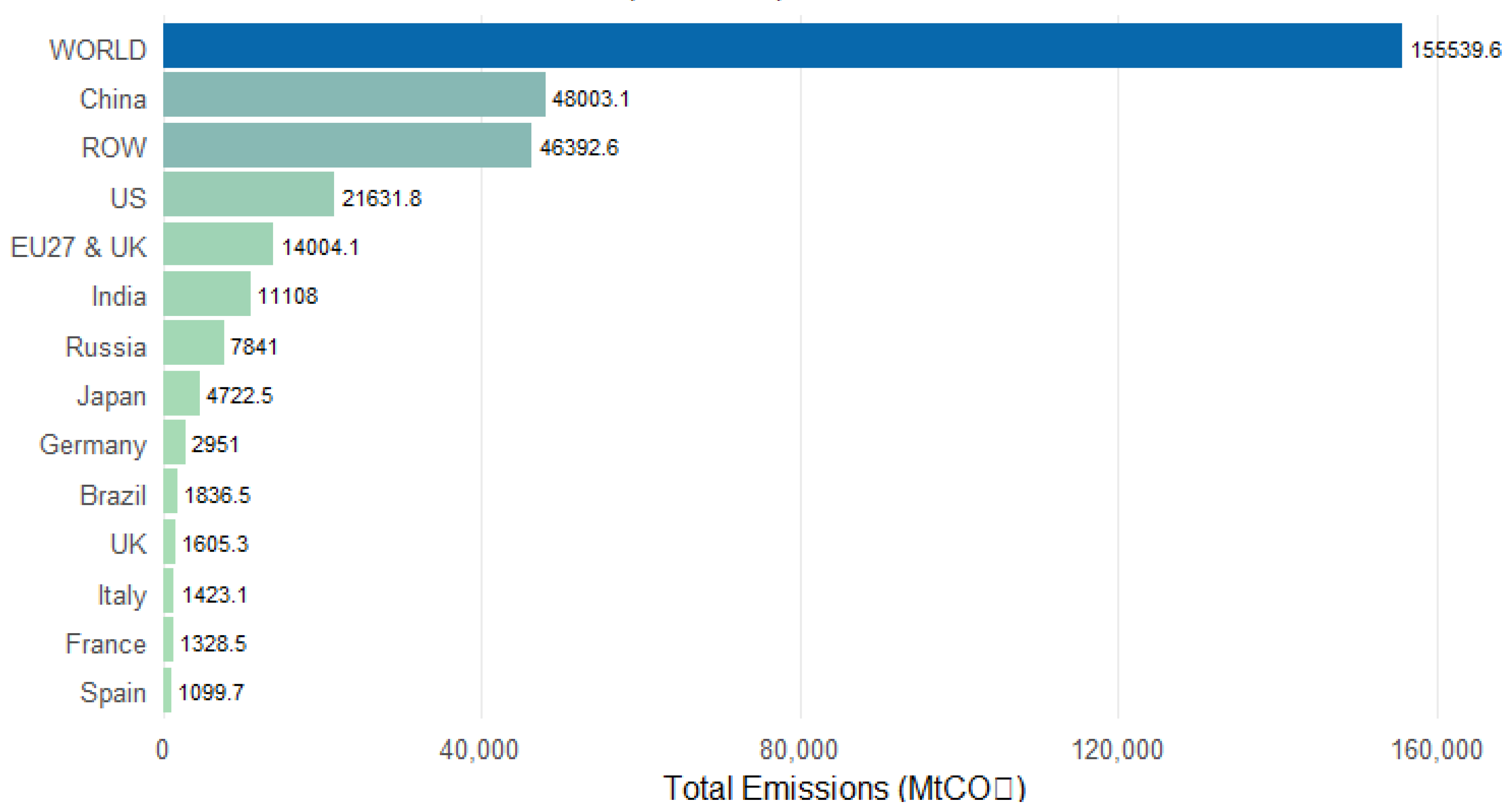The image size is (1511, 812).
Task: Click the 48003.1 value label
Action: 591,99
